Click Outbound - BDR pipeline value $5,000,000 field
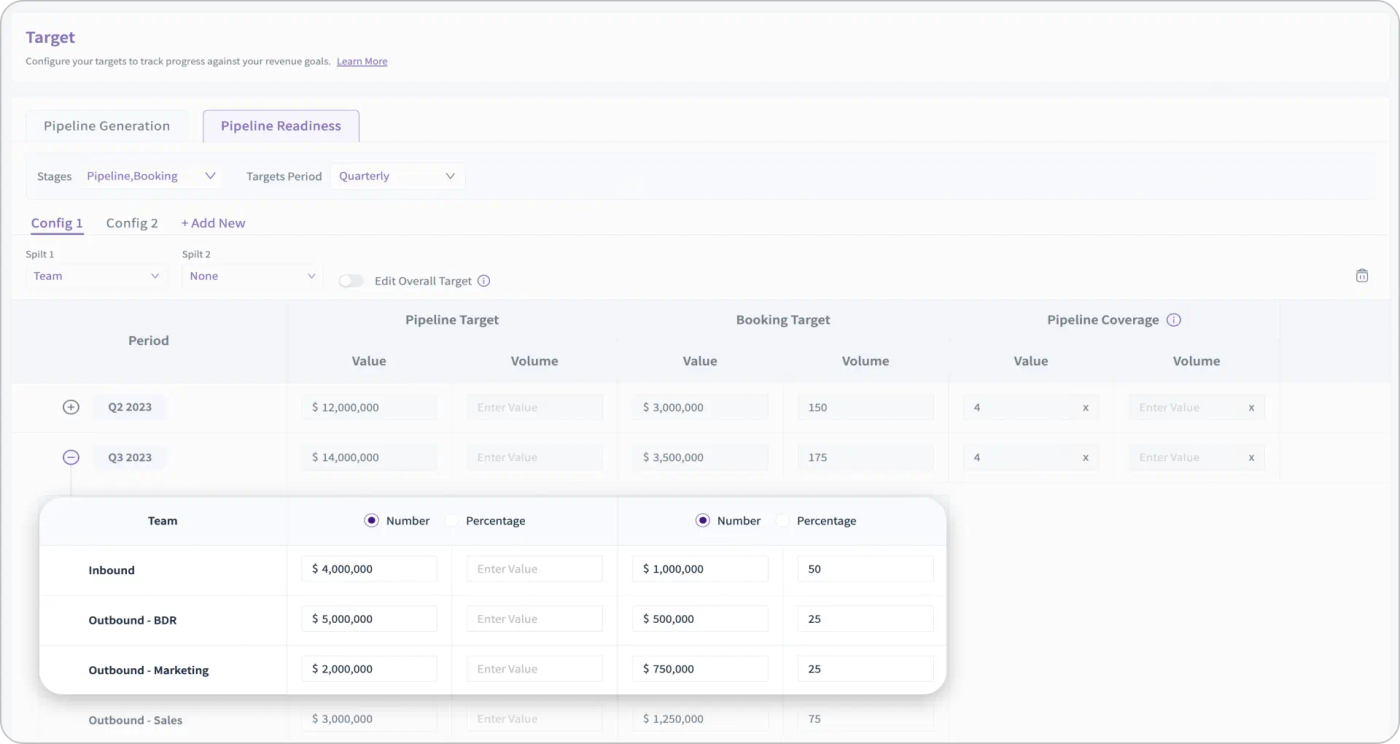 [x=369, y=619]
